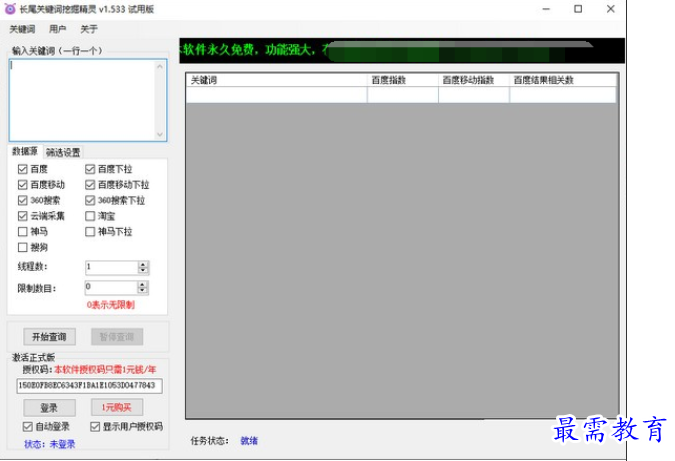
Task: Click the 百度指数 column header
Action: (x=403, y=80)
